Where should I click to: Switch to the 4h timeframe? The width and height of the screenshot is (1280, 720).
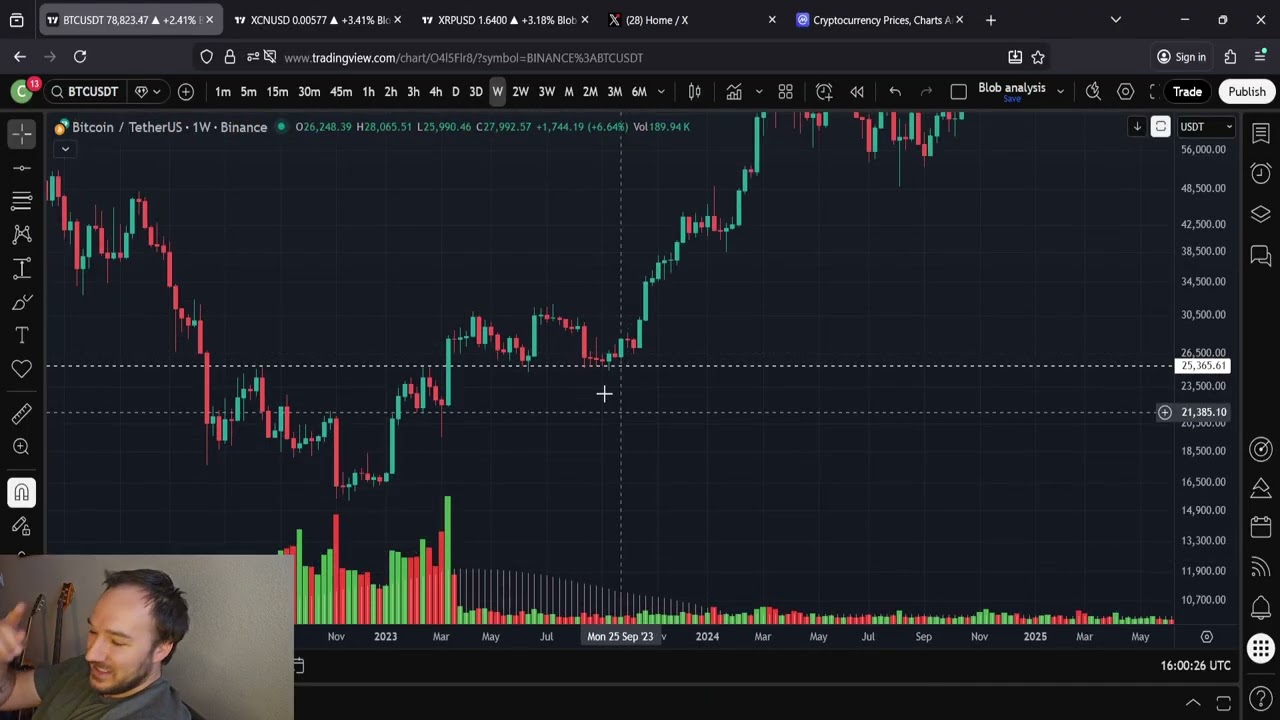435,92
